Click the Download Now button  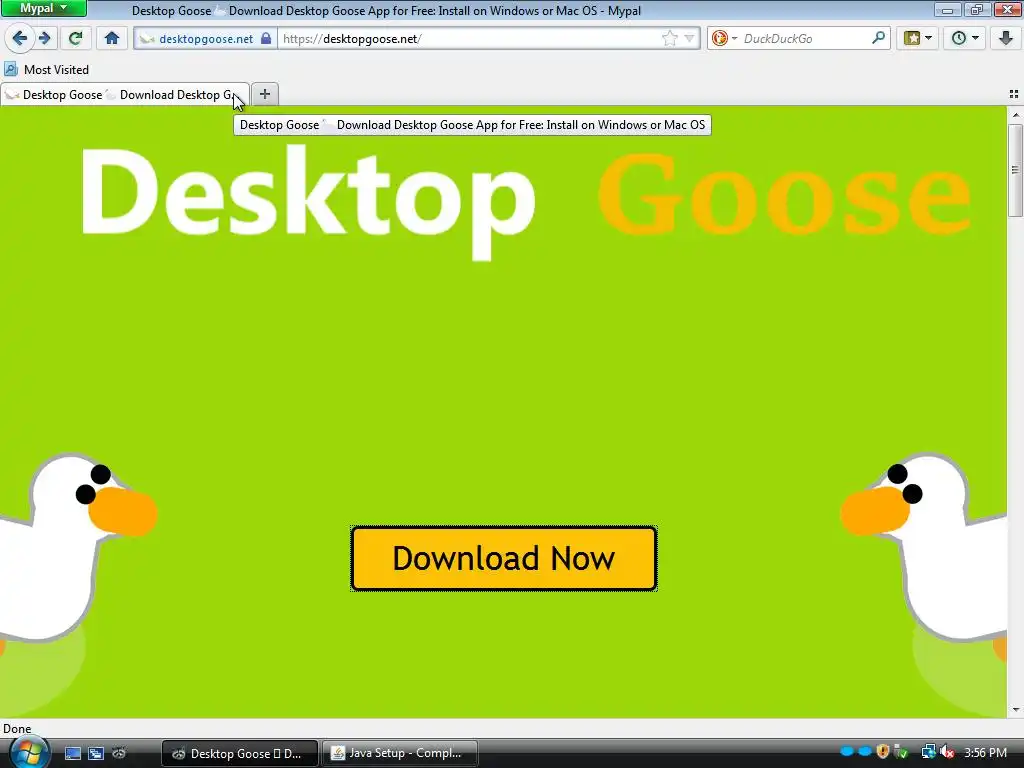[x=504, y=558]
